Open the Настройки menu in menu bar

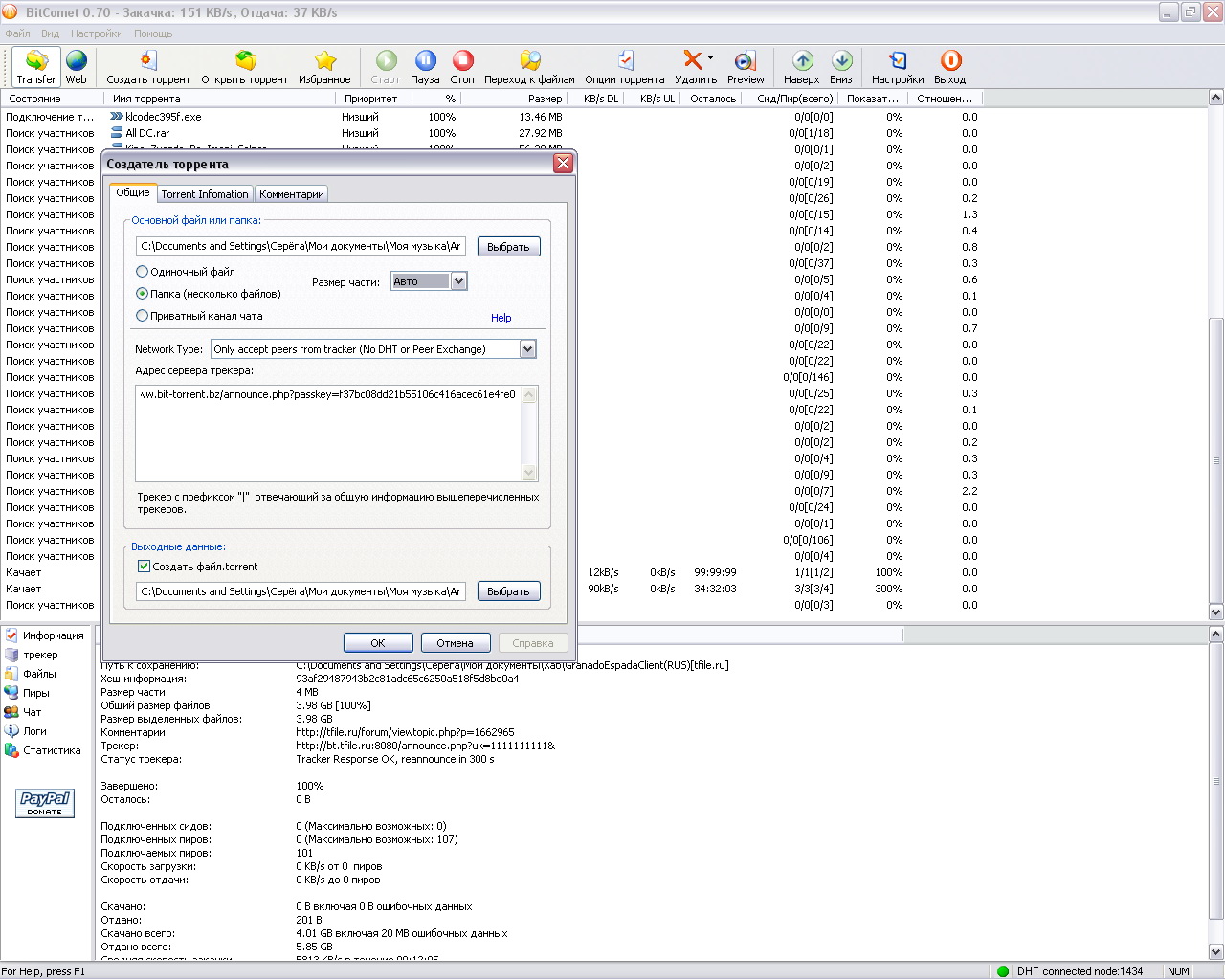click(x=97, y=33)
